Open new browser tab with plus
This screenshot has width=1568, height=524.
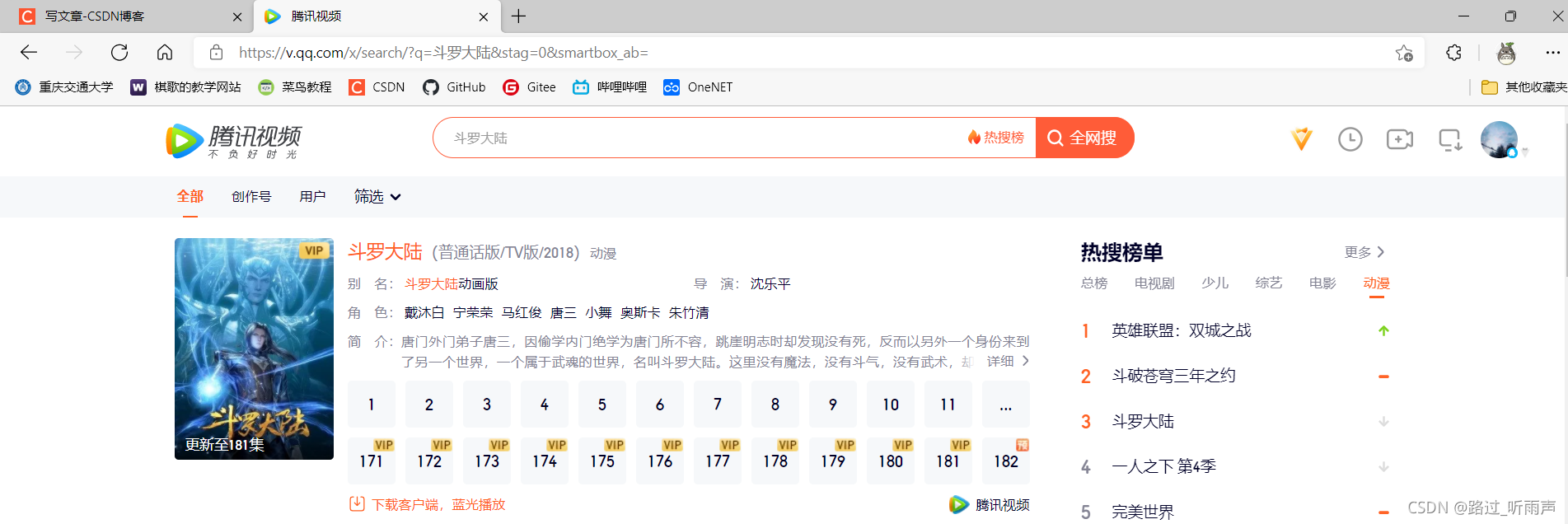[518, 16]
